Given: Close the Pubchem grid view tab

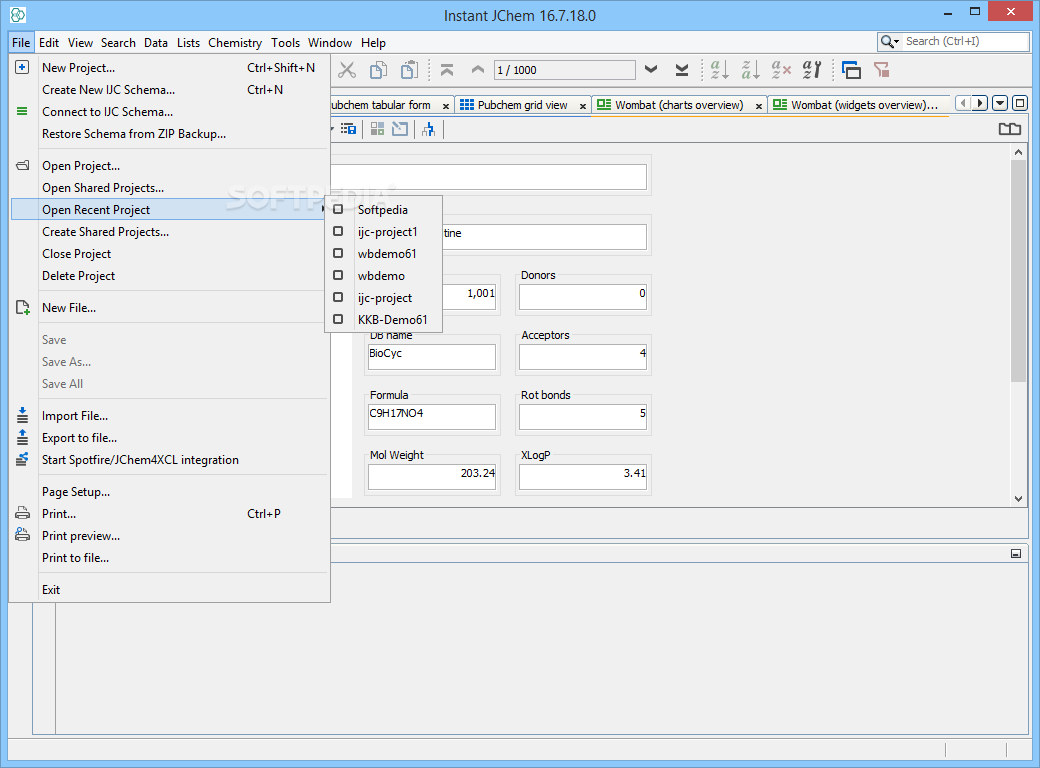Looking at the screenshot, I should click(x=582, y=106).
